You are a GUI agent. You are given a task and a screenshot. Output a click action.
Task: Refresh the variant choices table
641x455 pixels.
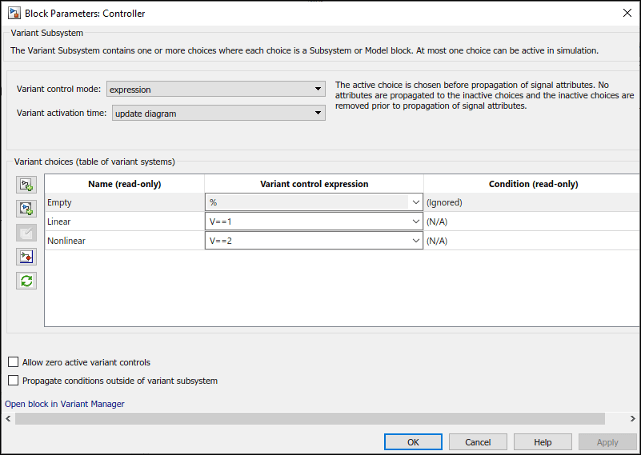click(x=27, y=281)
